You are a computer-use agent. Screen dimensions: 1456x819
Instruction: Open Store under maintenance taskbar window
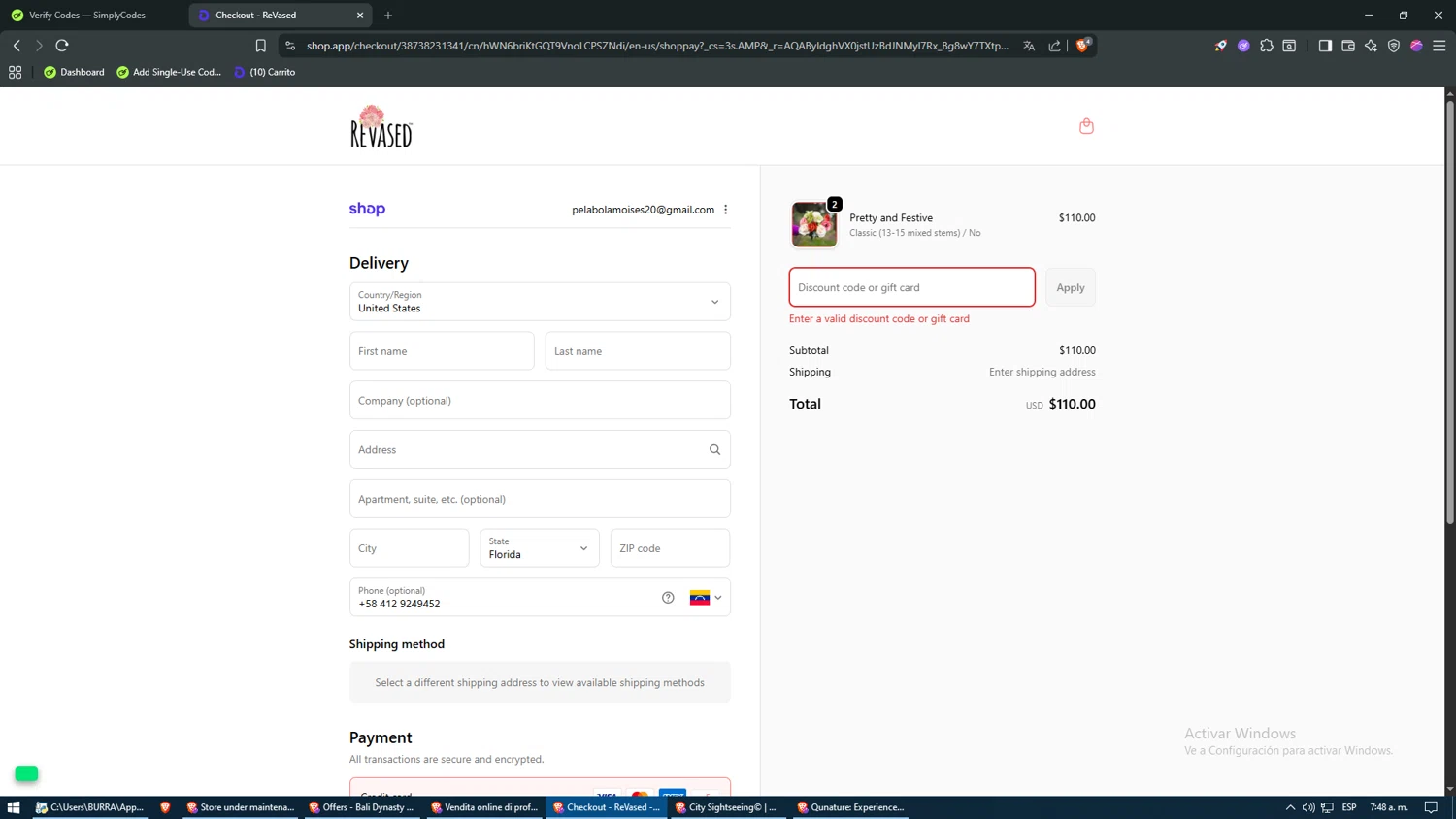(241, 807)
